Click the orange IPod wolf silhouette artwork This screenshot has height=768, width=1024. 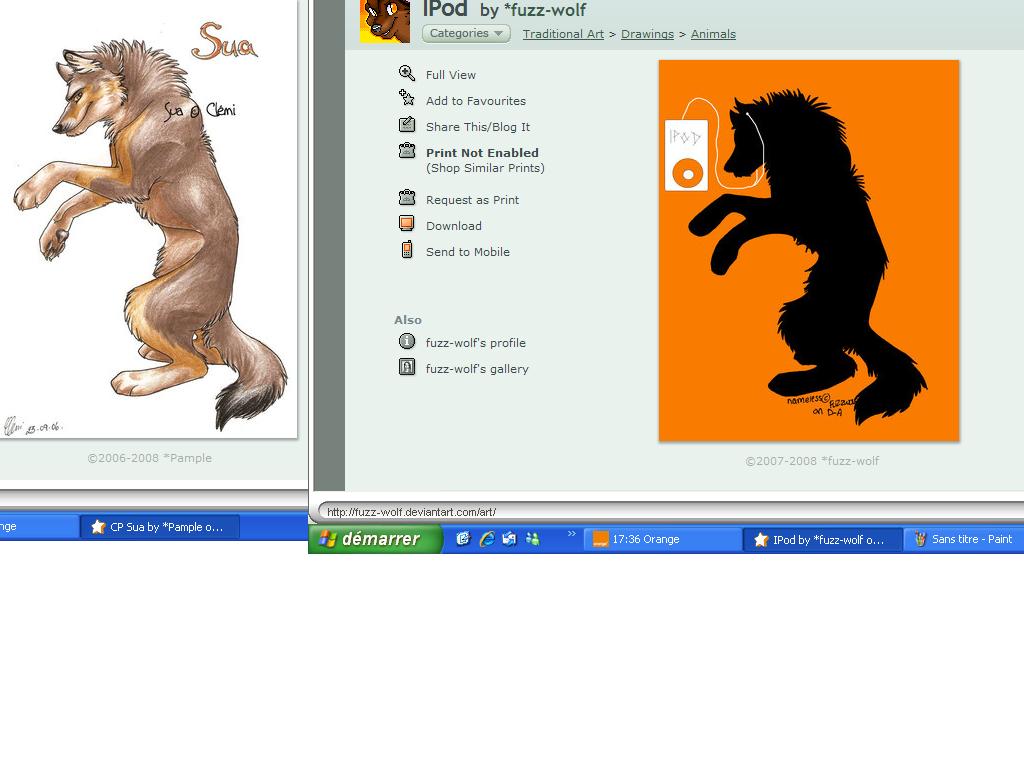tap(808, 251)
